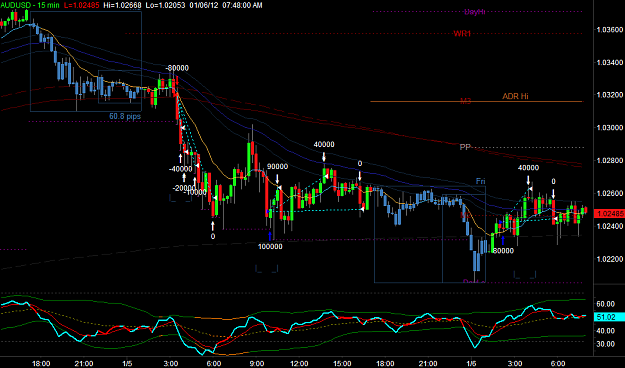Click the 100000 position label
Image resolution: width=625 pixels, height=368 pixels.
pos(270,247)
